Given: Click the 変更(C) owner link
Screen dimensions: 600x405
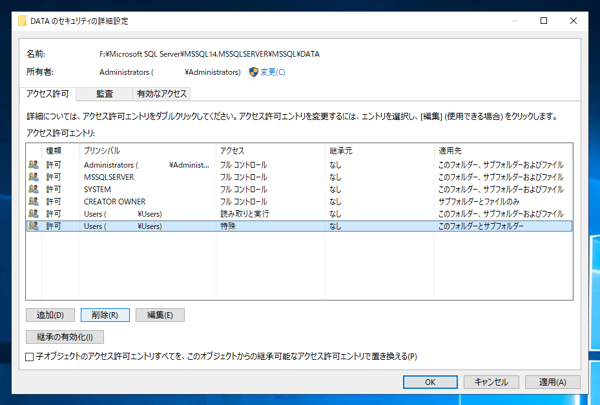Looking at the screenshot, I should pos(273,72).
